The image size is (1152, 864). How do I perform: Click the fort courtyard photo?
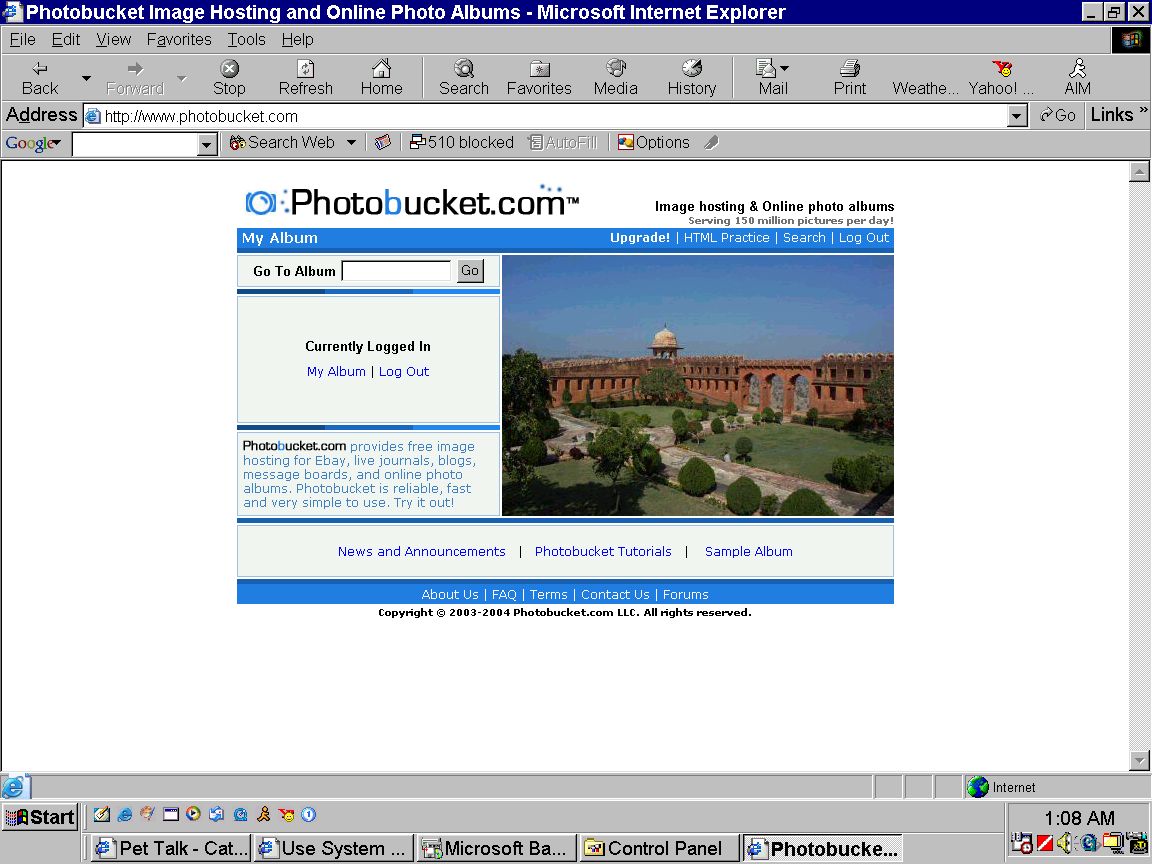click(697, 386)
